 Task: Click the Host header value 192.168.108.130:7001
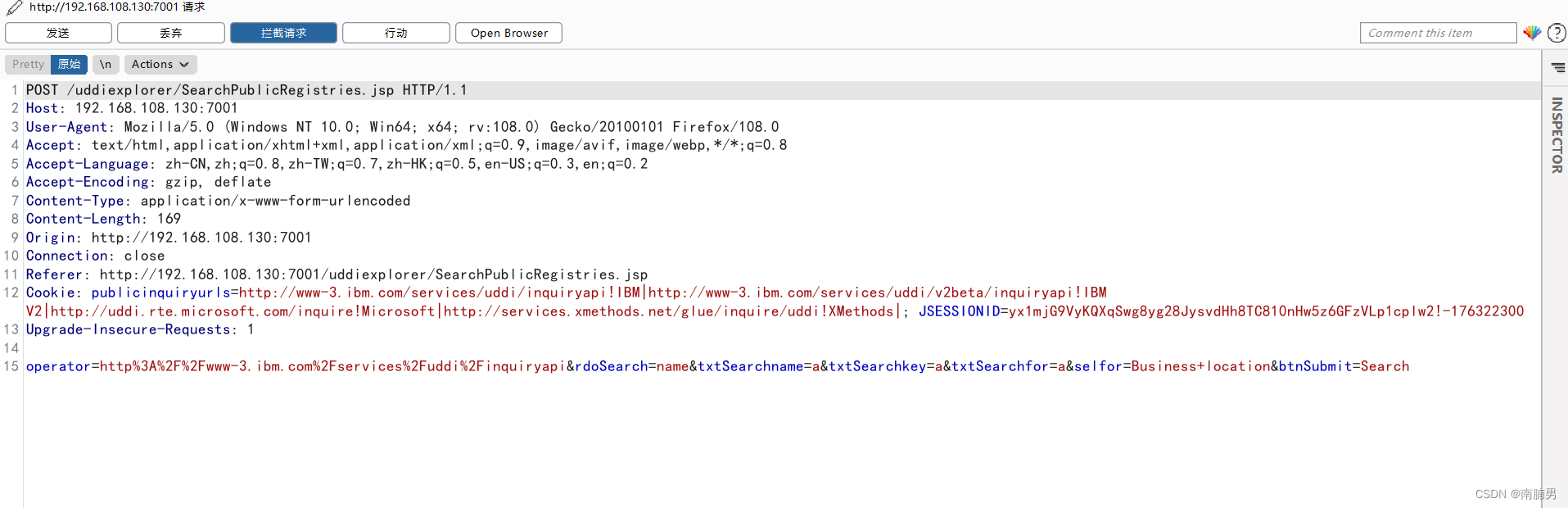pyautogui.click(x=156, y=108)
